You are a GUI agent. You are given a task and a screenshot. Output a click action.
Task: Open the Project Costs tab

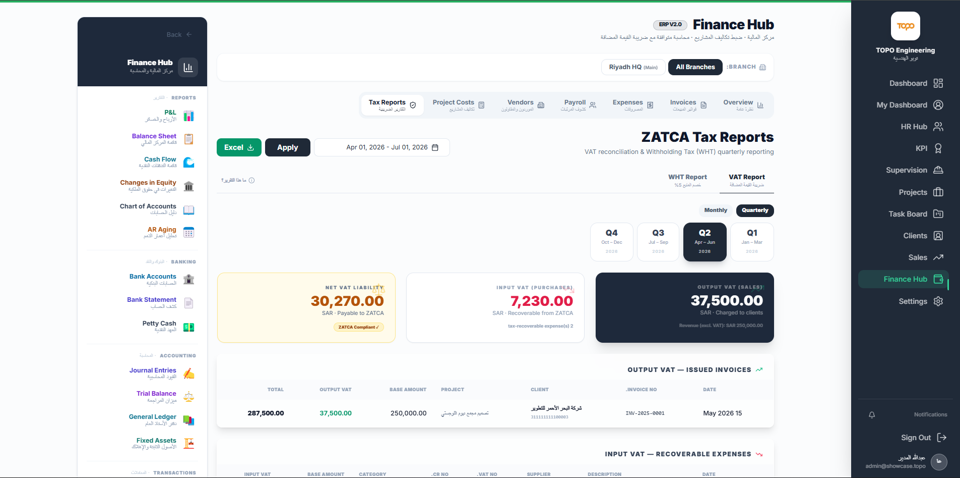coord(458,105)
